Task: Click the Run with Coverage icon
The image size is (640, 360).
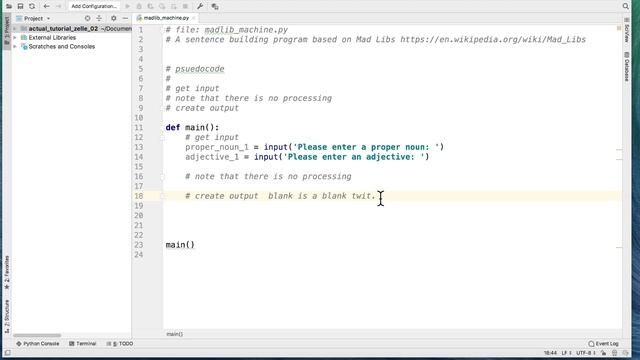Action: tap(151, 6)
